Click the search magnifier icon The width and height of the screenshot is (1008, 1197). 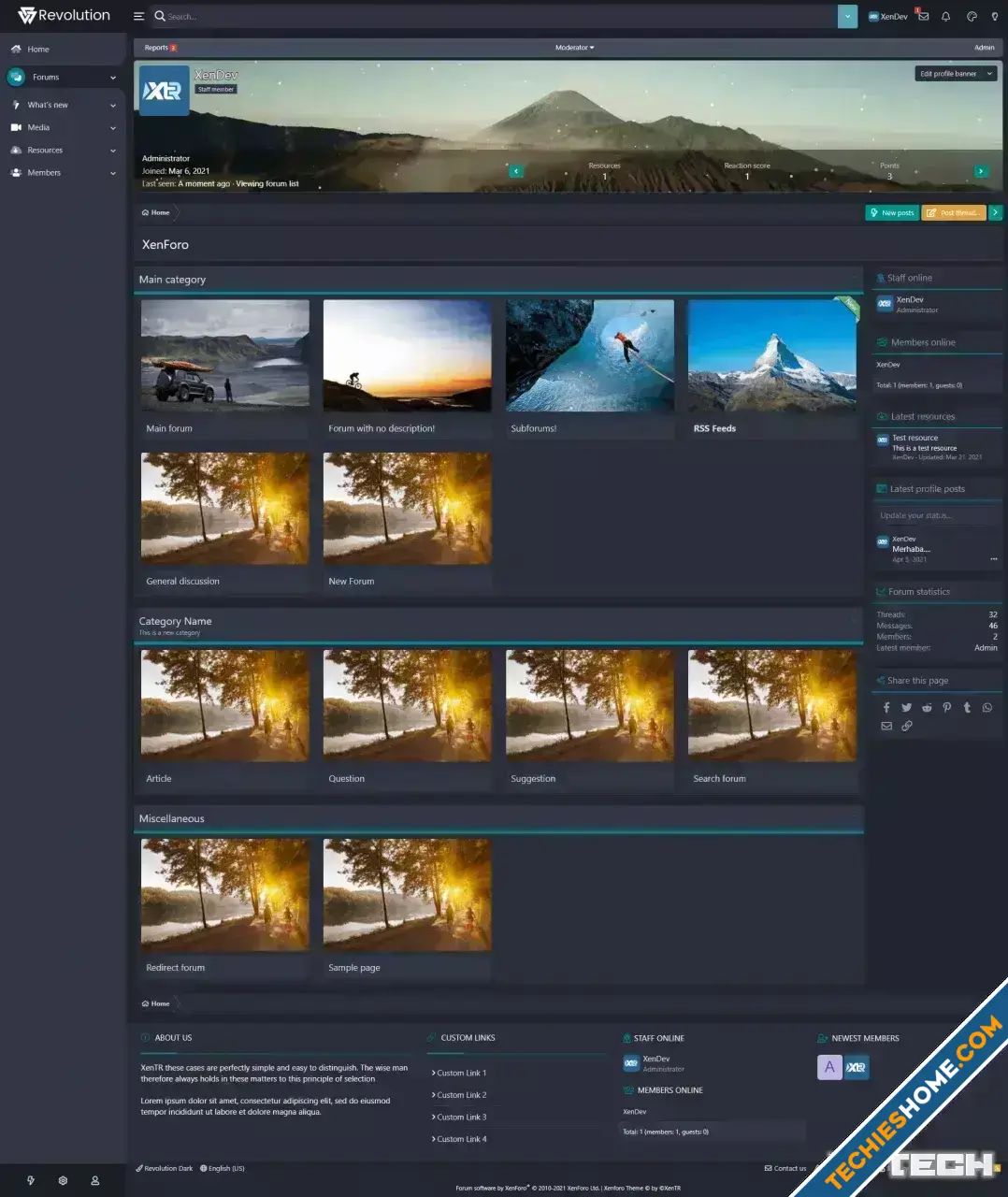160,16
